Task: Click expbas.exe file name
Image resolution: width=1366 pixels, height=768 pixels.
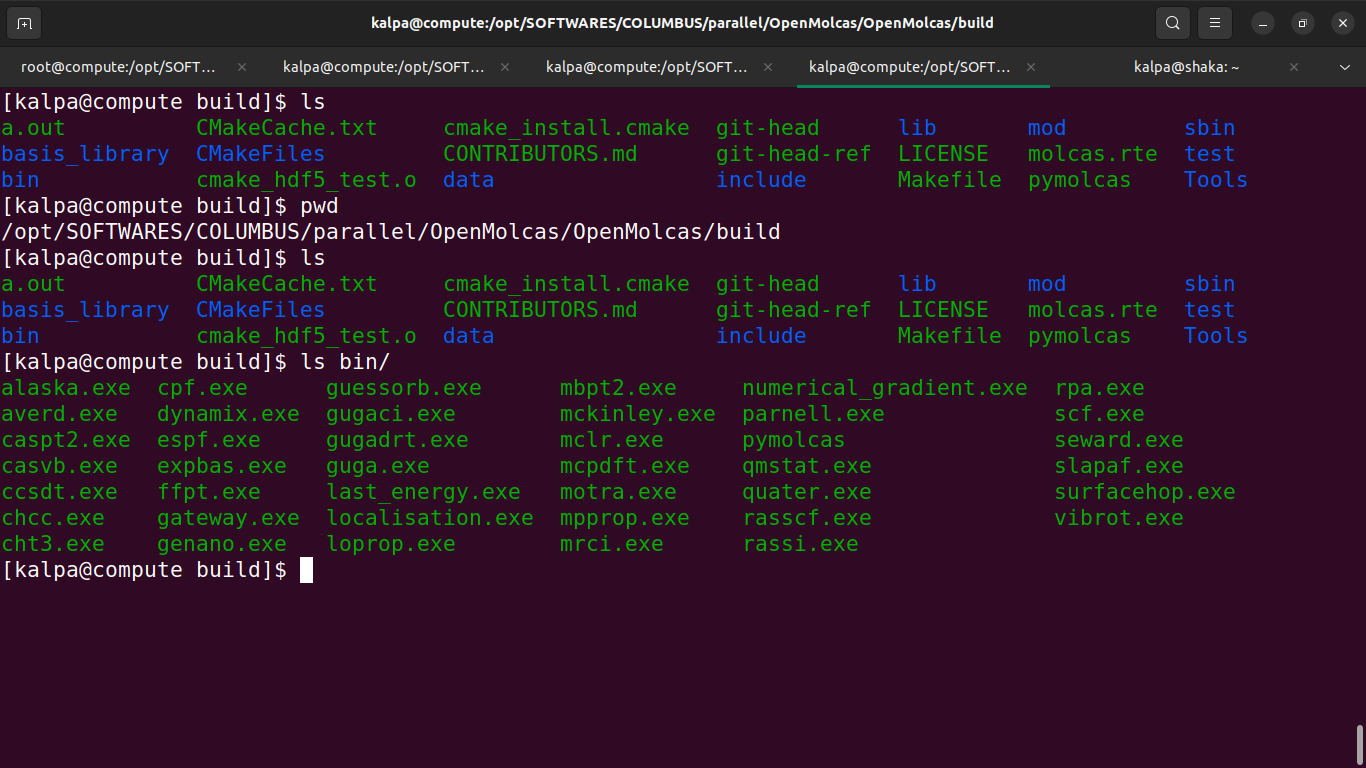Action: point(222,466)
